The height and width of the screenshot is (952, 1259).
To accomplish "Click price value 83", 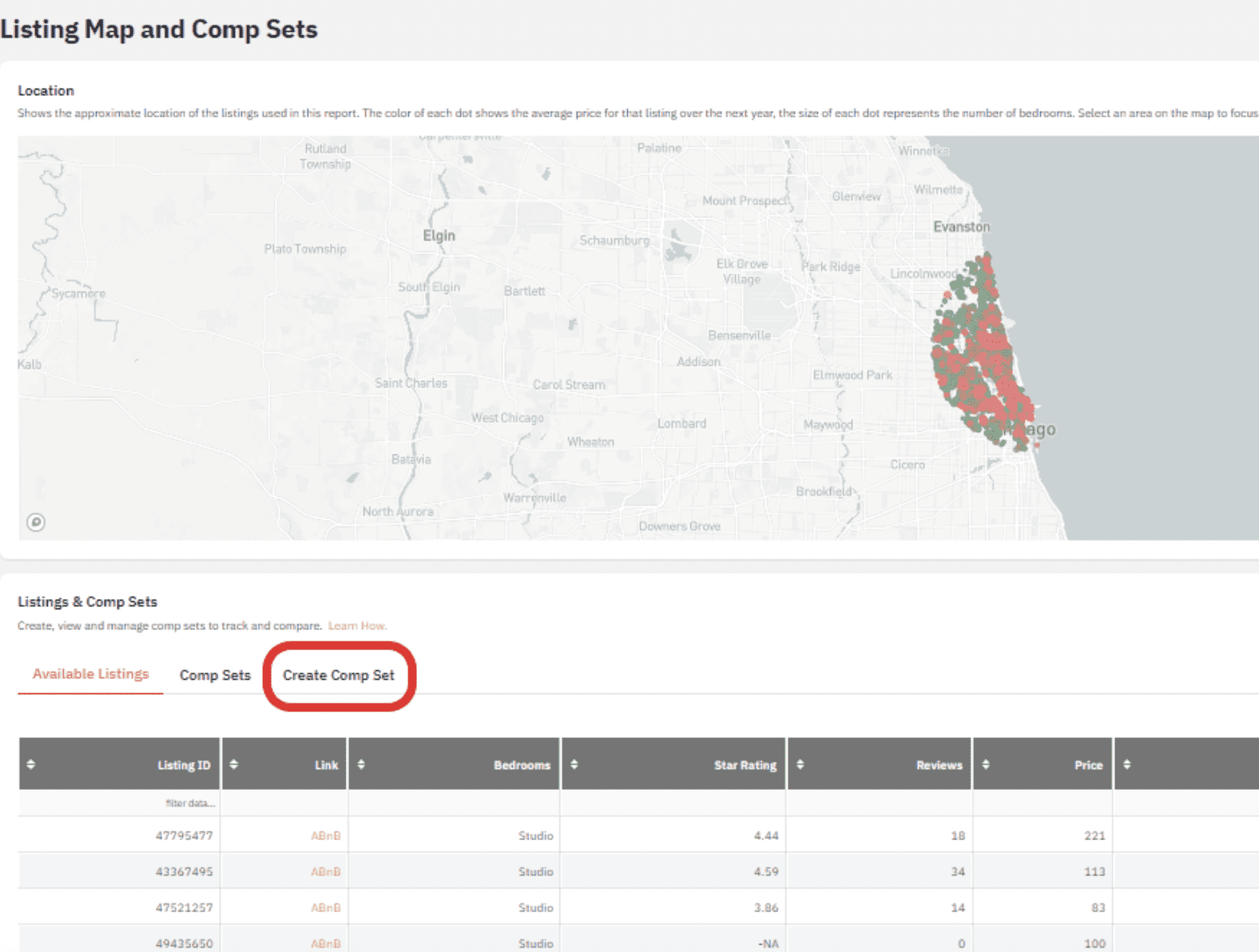I will click(x=1098, y=907).
